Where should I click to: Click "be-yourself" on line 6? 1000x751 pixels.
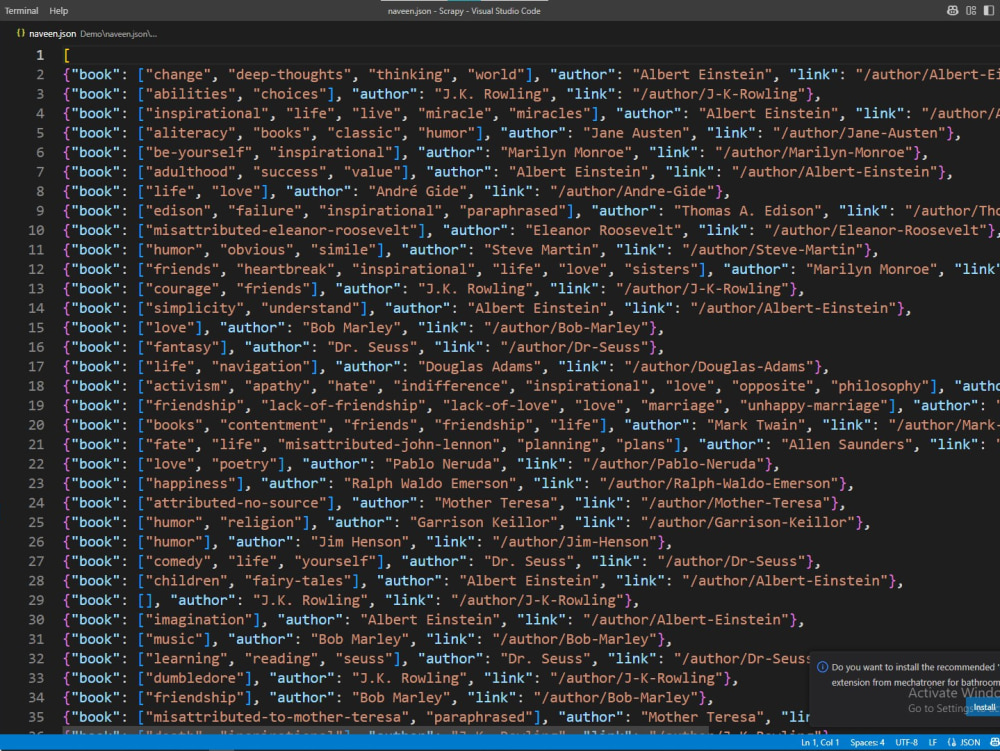pyautogui.click(x=199, y=152)
